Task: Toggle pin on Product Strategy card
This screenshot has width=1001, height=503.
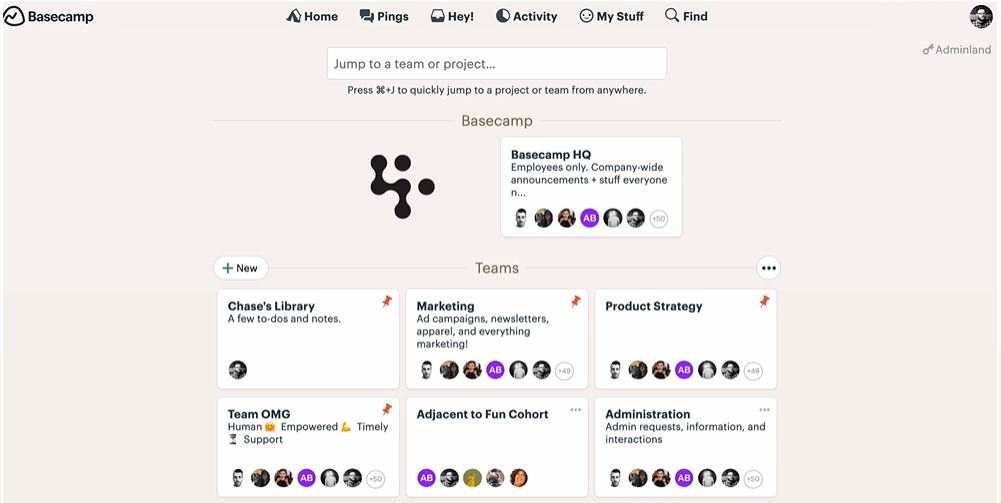Action: (764, 301)
